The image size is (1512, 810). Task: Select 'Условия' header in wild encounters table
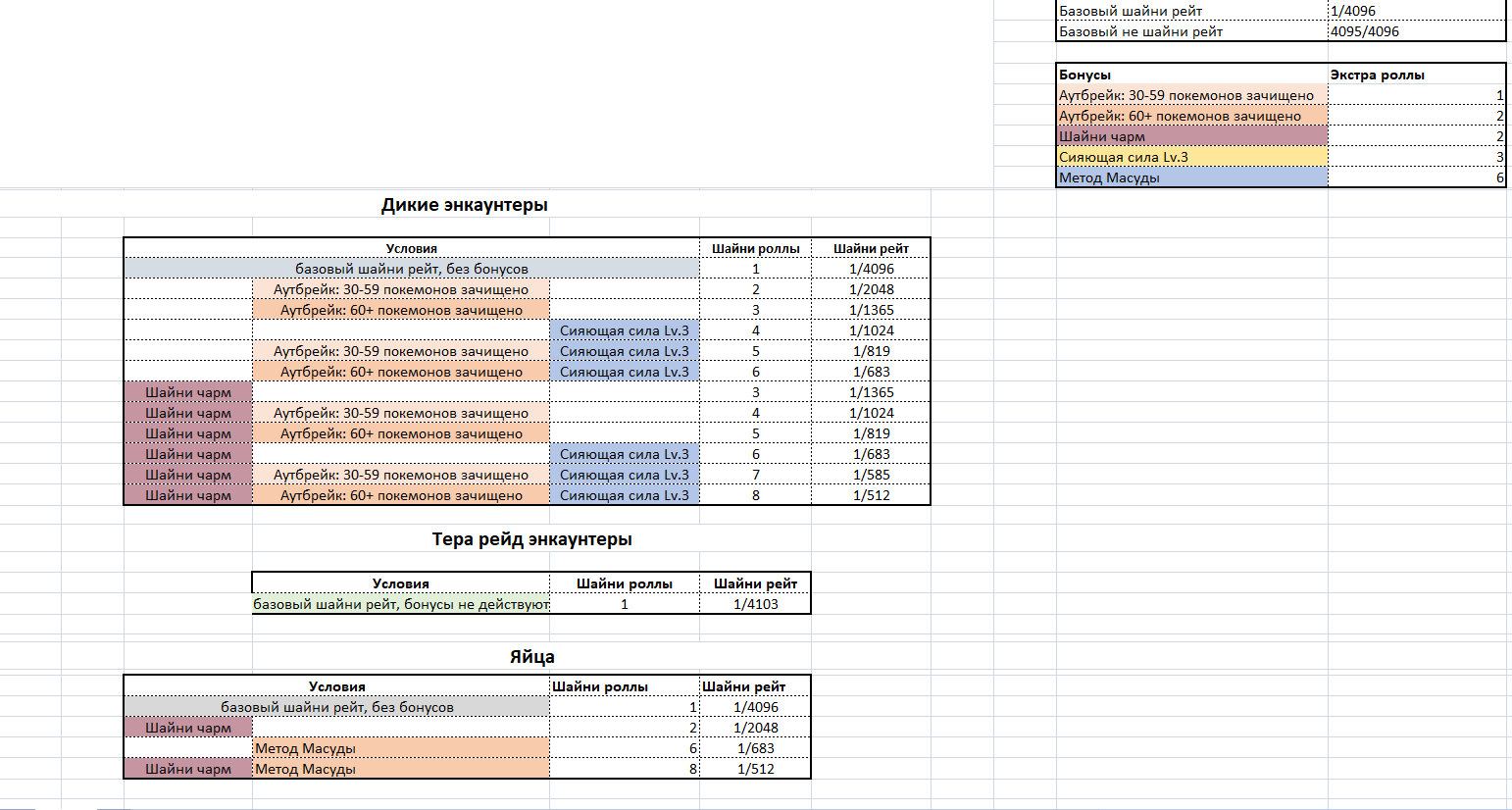(412, 248)
